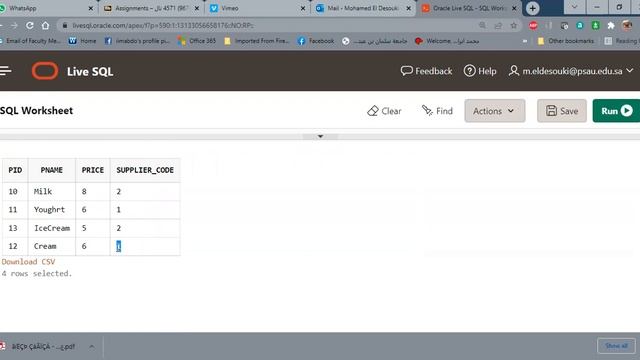Click the PRICE column header
640x360 pixels.
tap(93, 170)
